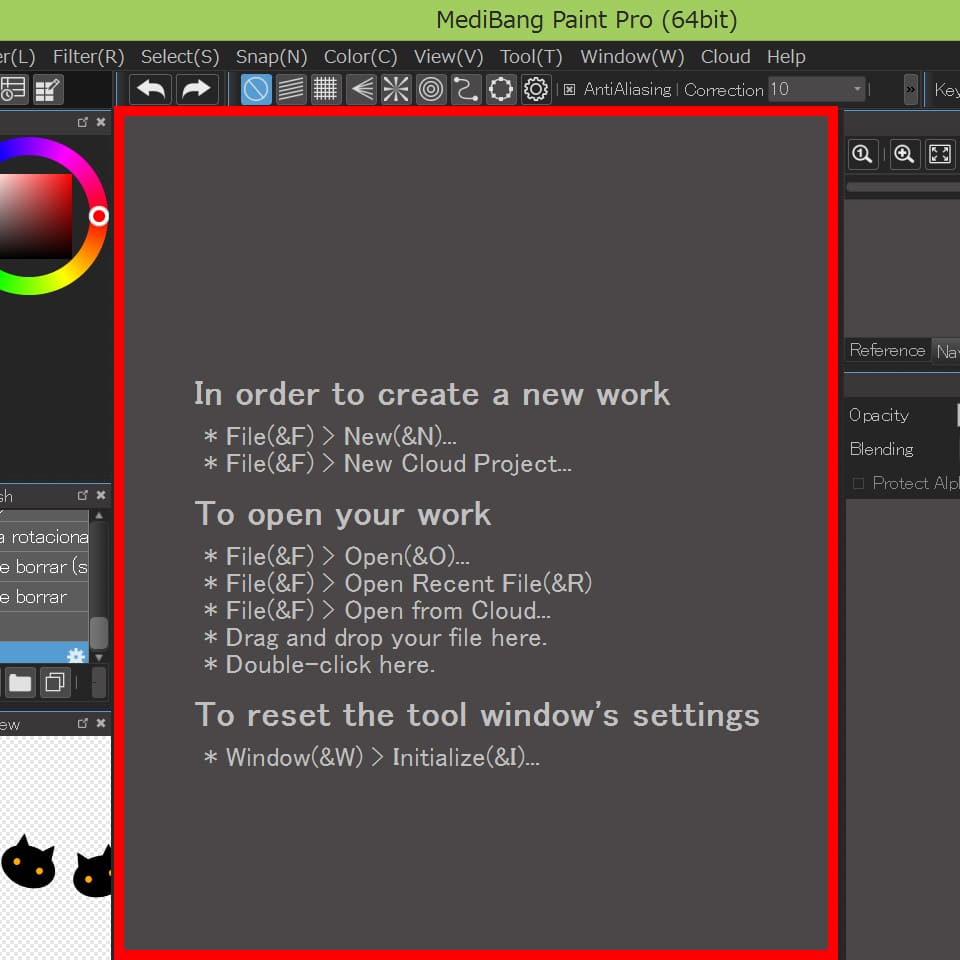This screenshot has width=960, height=960.
Task: Select the brush entry ending in 'rotaciona'
Action: 44,537
